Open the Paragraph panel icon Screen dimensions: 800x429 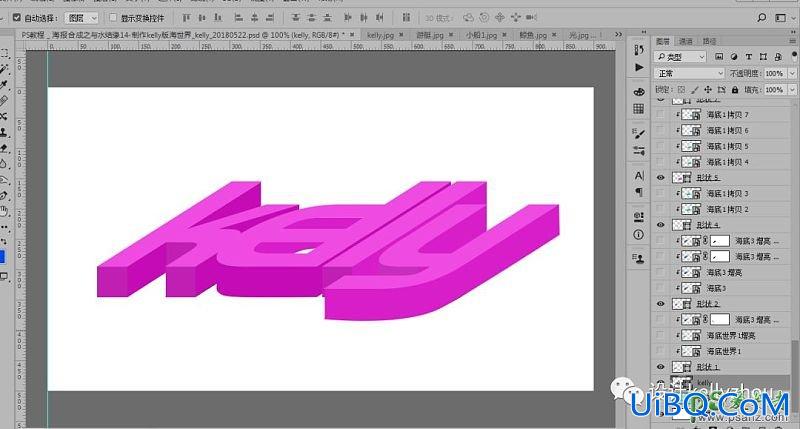pyautogui.click(x=639, y=192)
